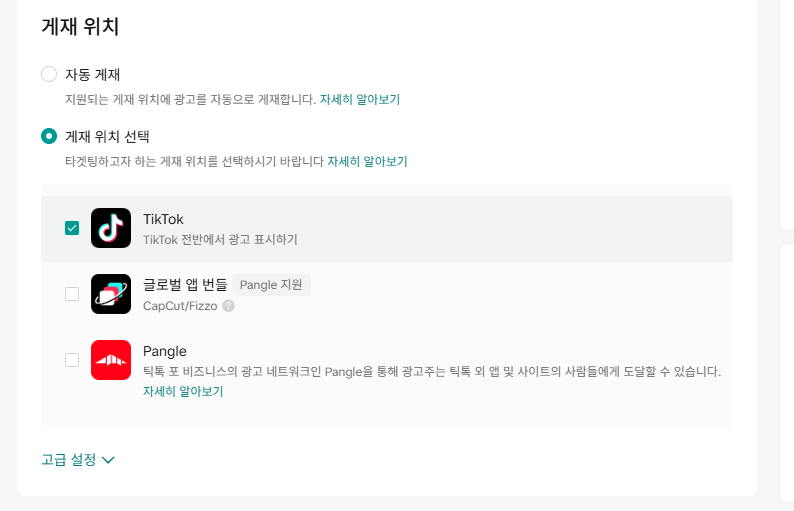Click the Pangle 지원 badge
Image resolution: width=794 pixels, height=511 pixels.
(272, 285)
